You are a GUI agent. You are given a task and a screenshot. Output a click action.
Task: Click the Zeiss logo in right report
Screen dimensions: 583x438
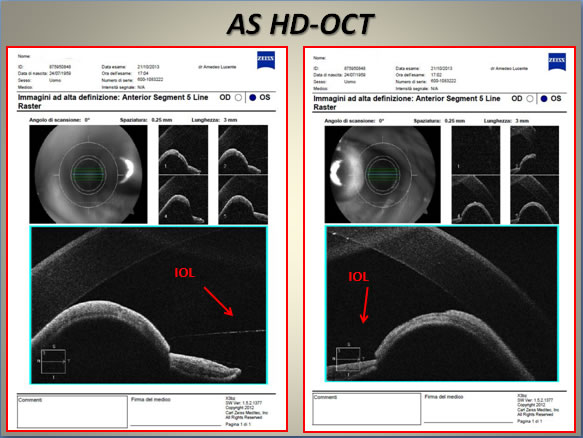coord(557,62)
